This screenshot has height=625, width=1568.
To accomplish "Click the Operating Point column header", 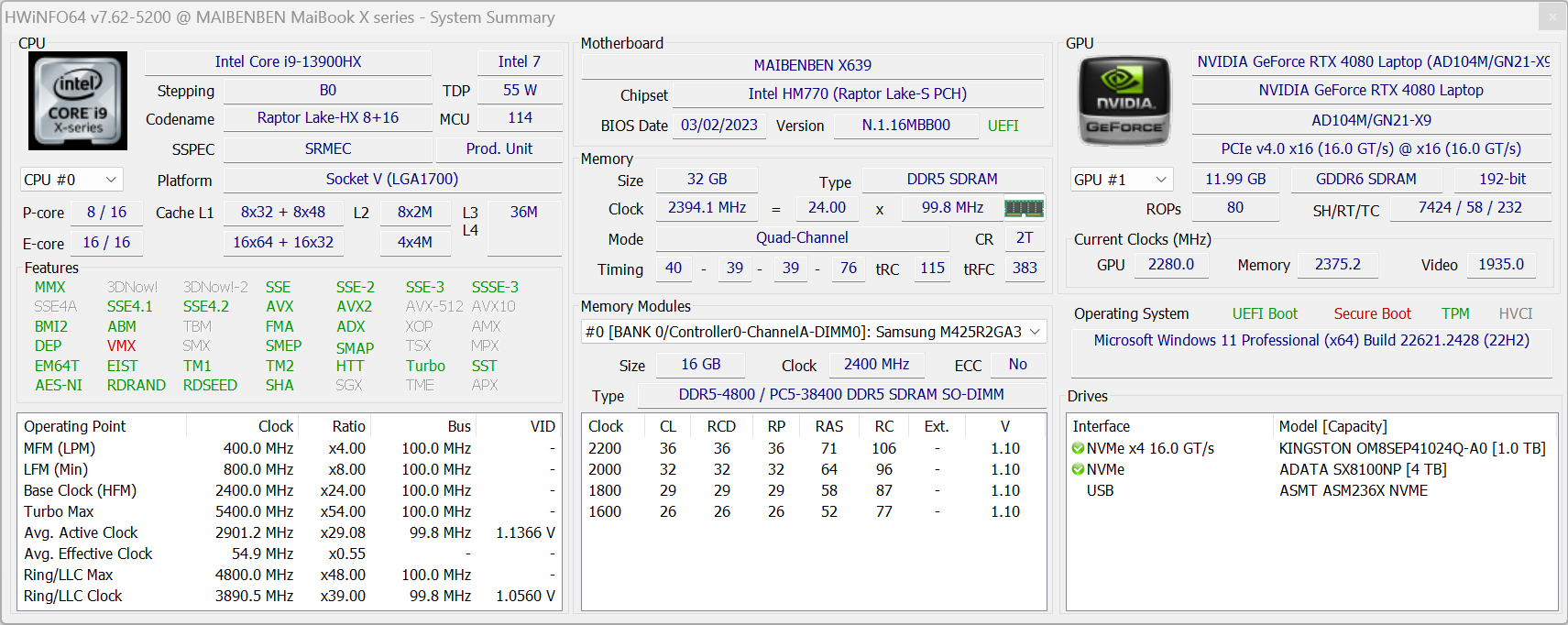I will click(x=75, y=427).
